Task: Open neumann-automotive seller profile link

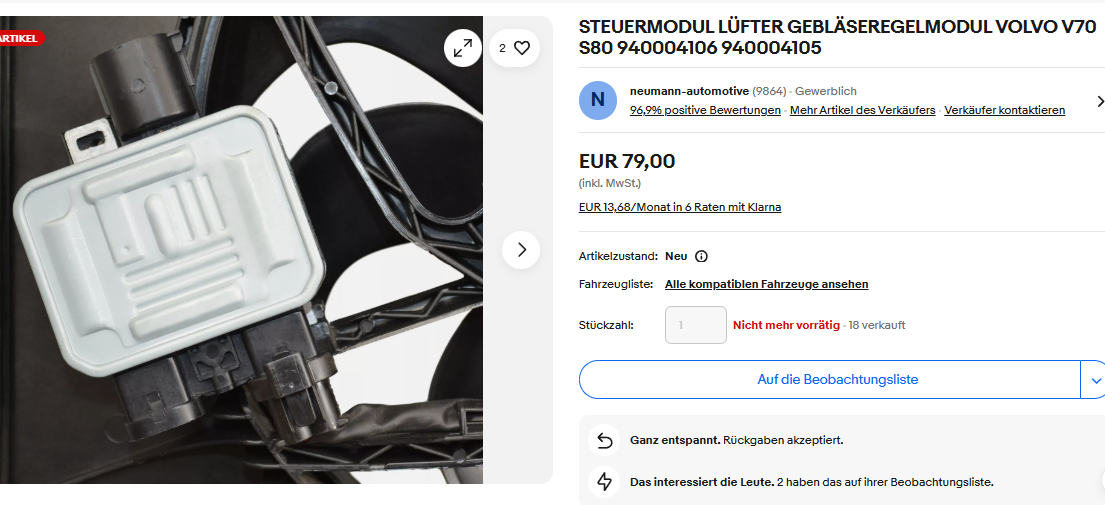Action: 689,91
